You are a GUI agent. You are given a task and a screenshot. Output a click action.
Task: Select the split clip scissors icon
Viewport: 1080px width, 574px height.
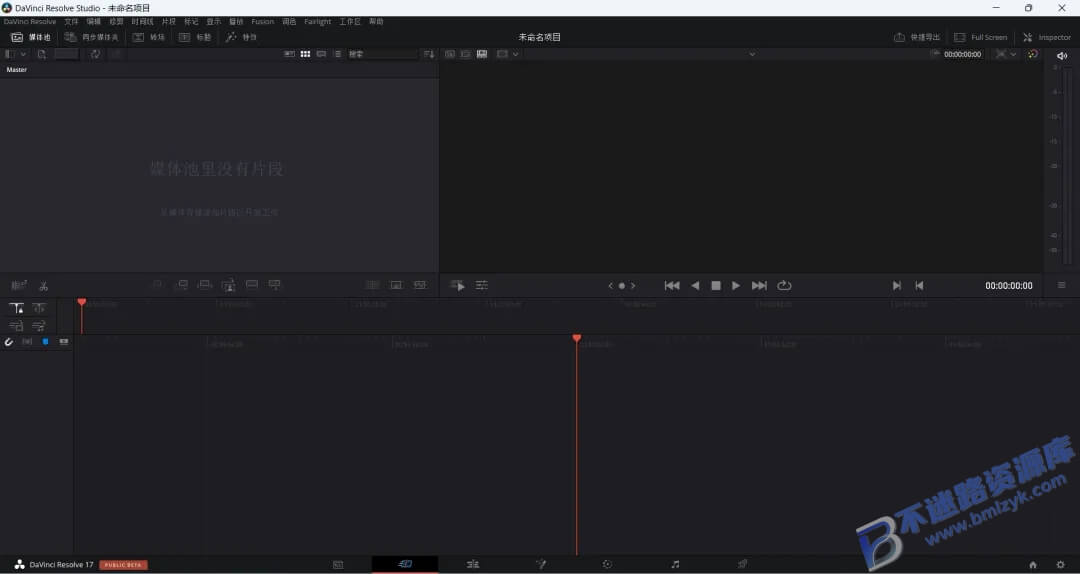click(x=43, y=286)
